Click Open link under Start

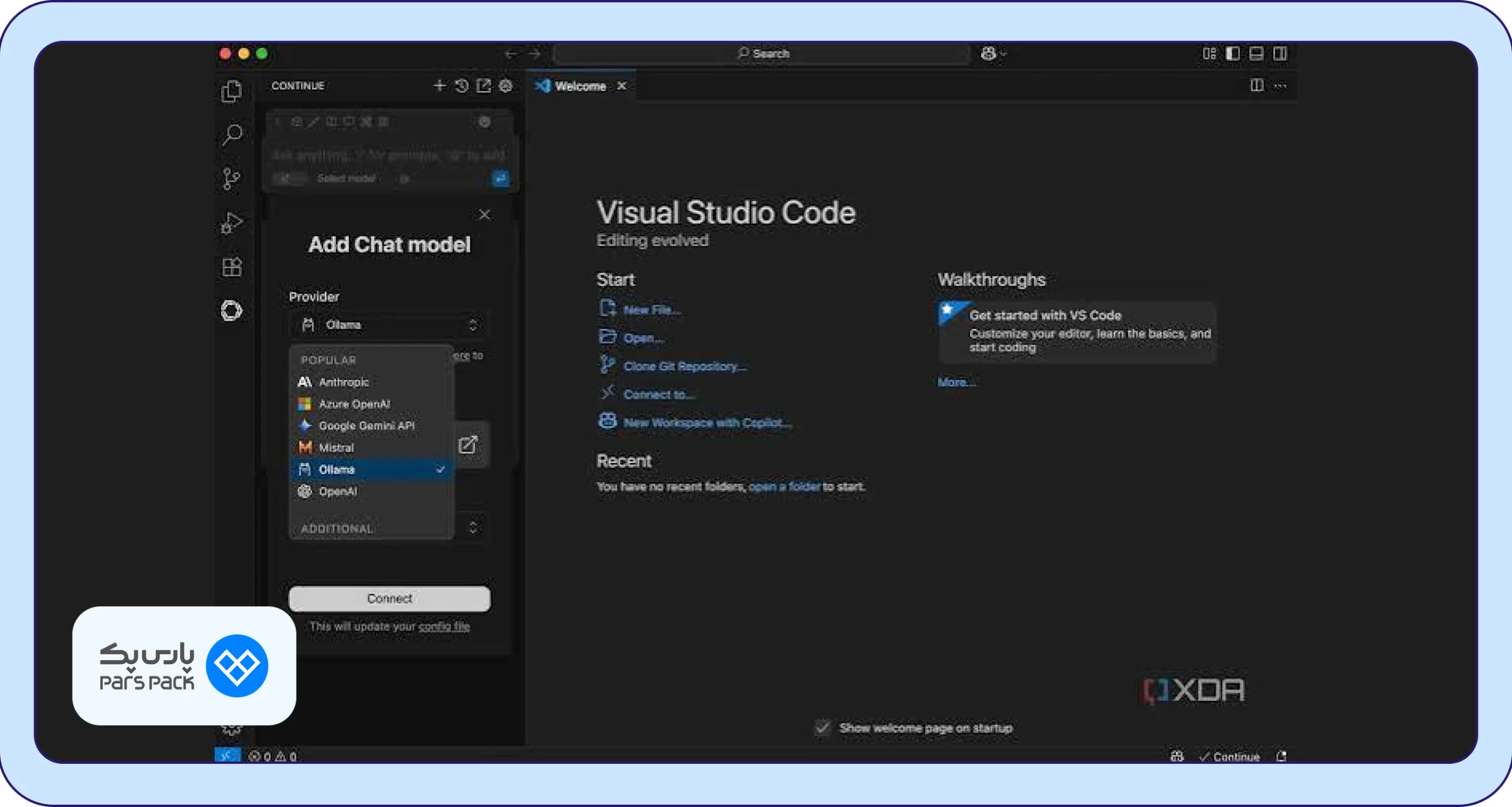point(643,338)
